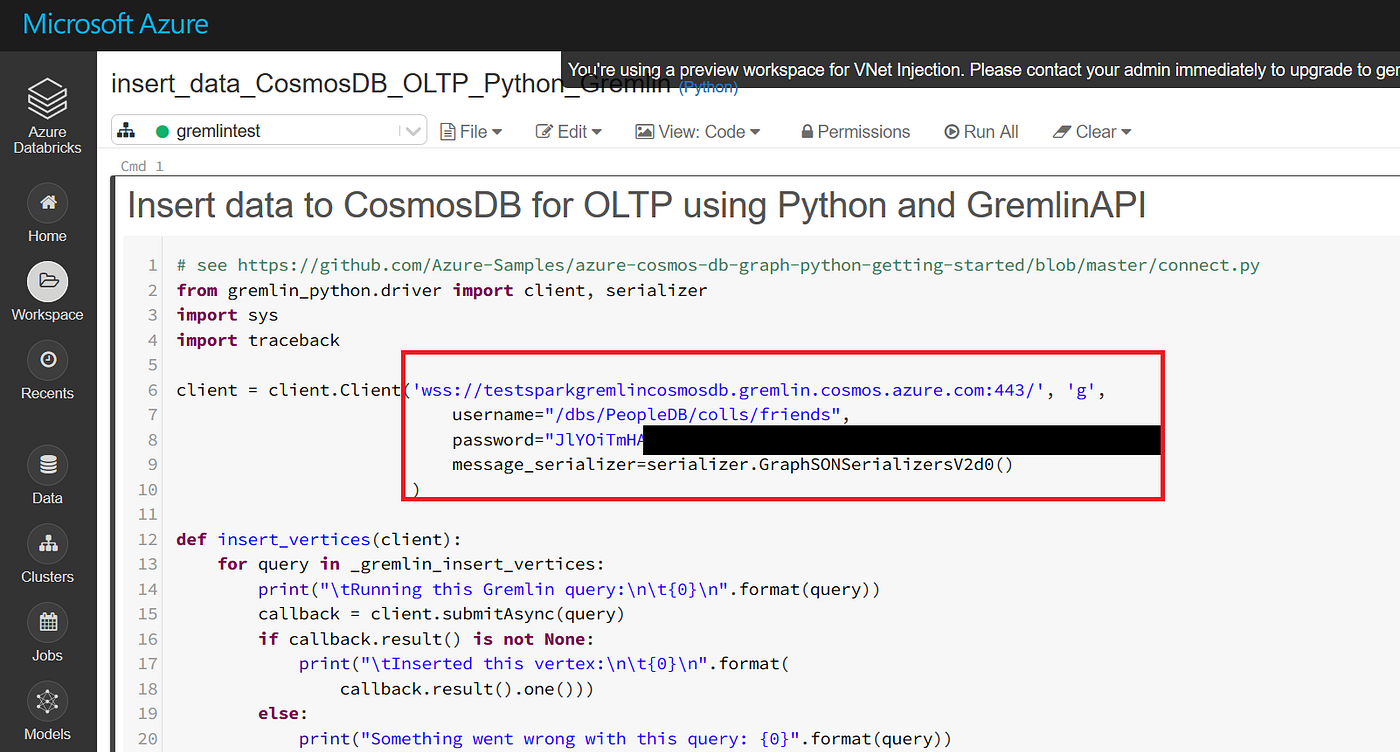
Task: Open the View: Code menu
Action: [x=698, y=131]
